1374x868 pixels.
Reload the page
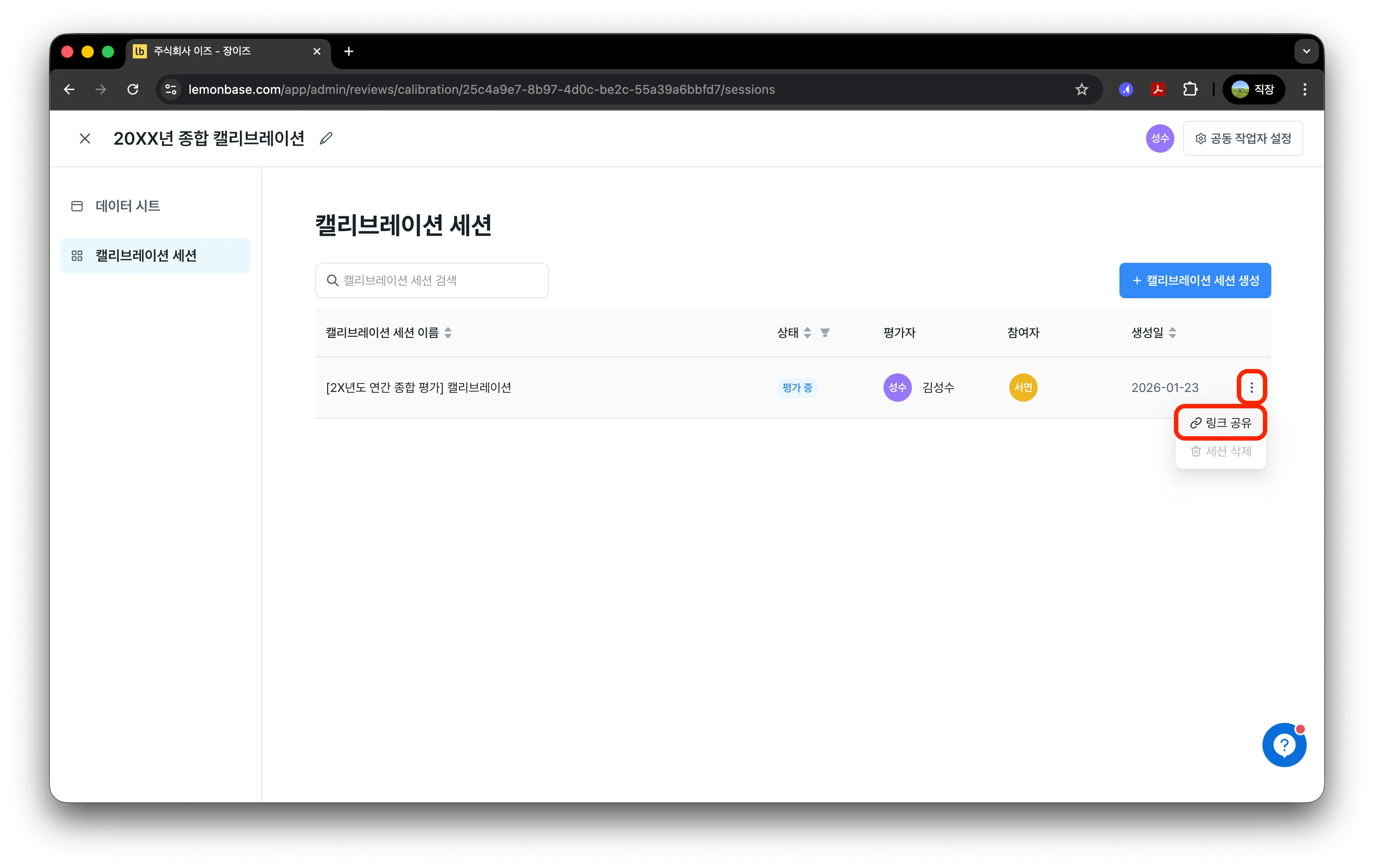133,89
